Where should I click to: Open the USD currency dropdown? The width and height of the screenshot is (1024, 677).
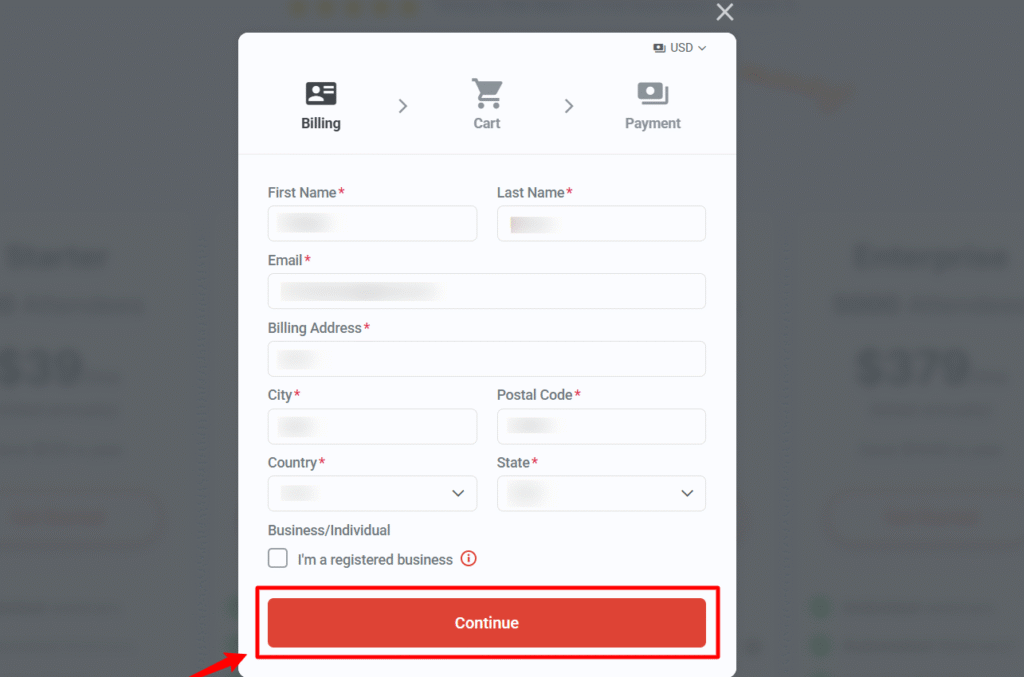pos(680,48)
